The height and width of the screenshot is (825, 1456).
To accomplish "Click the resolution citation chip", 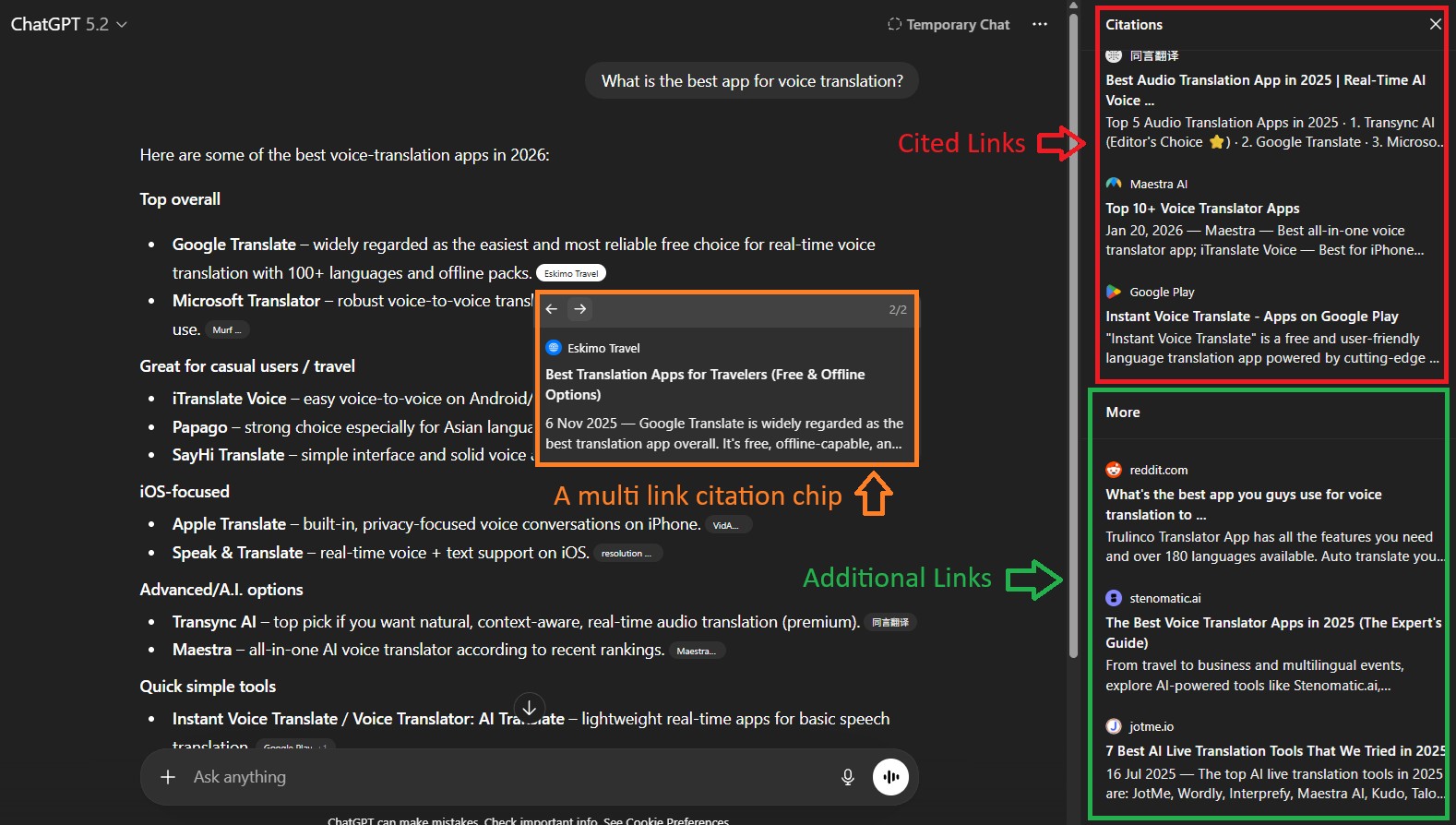I will (x=627, y=554).
